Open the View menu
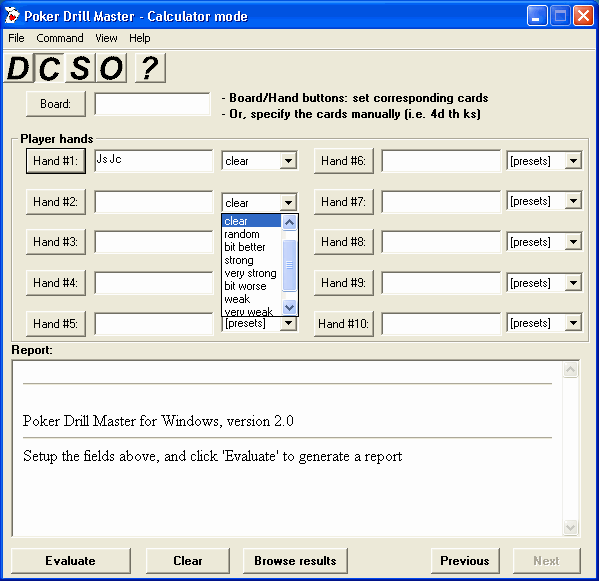The width and height of the screenshot is (599, 581). pyautogui.click(x=106, y=38)
